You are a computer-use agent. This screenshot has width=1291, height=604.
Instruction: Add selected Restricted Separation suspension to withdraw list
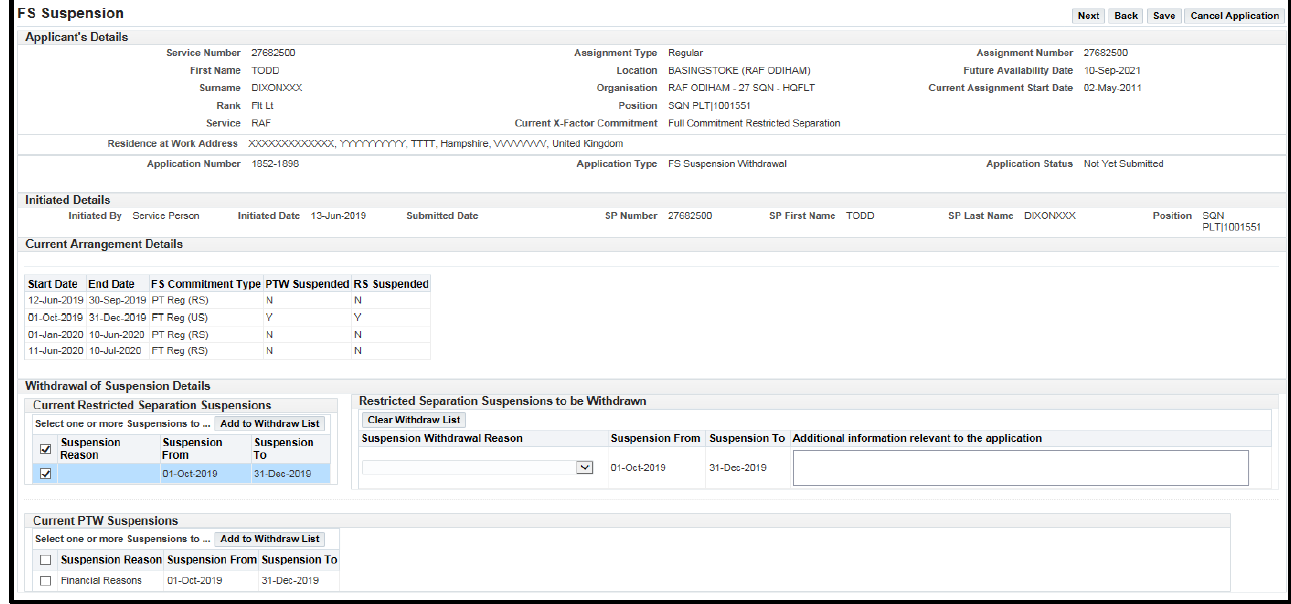click(x=269, y=424)
